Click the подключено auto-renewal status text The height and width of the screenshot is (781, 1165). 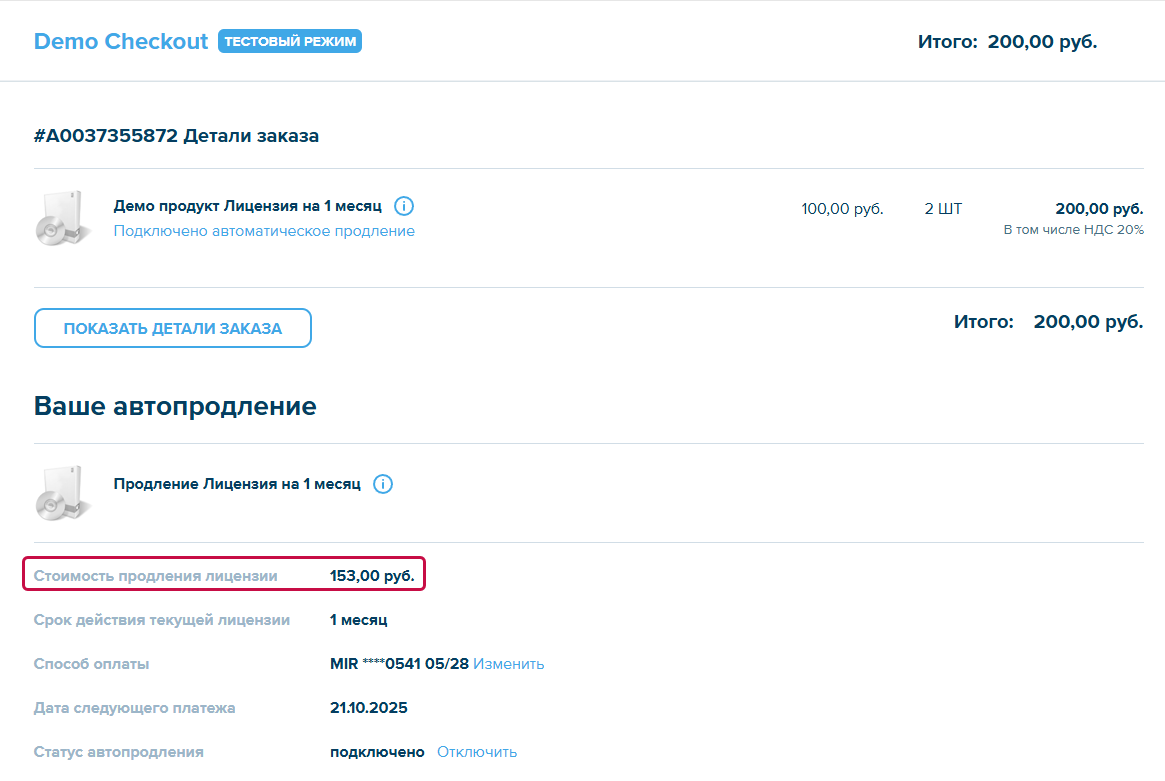click(377, 752)
